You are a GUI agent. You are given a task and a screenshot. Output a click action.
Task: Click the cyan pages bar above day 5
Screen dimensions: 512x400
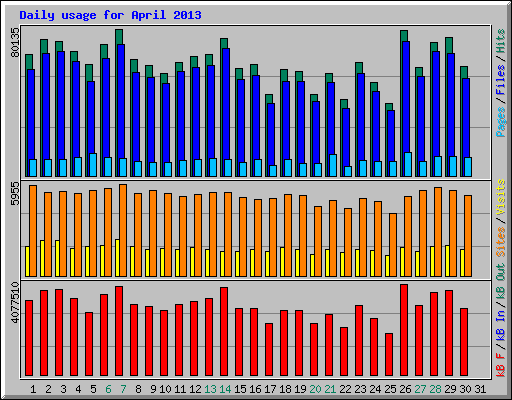93,165
